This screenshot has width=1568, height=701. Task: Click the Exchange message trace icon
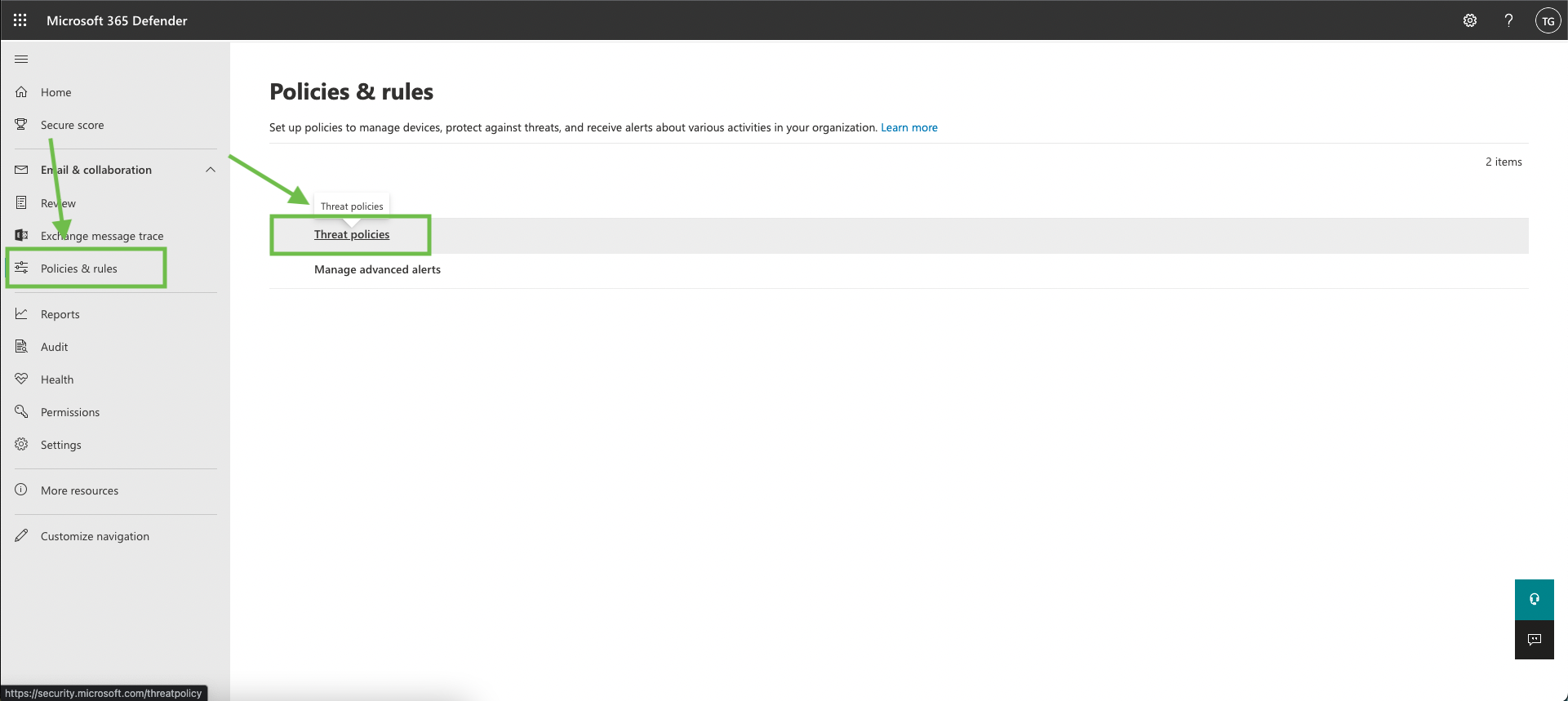21,235
